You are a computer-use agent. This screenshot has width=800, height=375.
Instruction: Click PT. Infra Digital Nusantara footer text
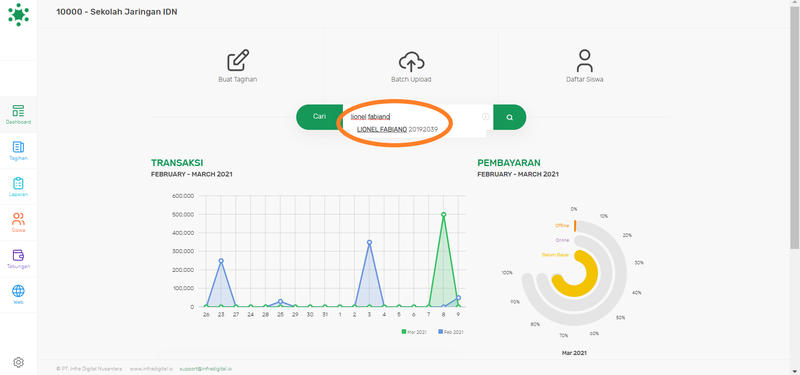tap(89, 368)
